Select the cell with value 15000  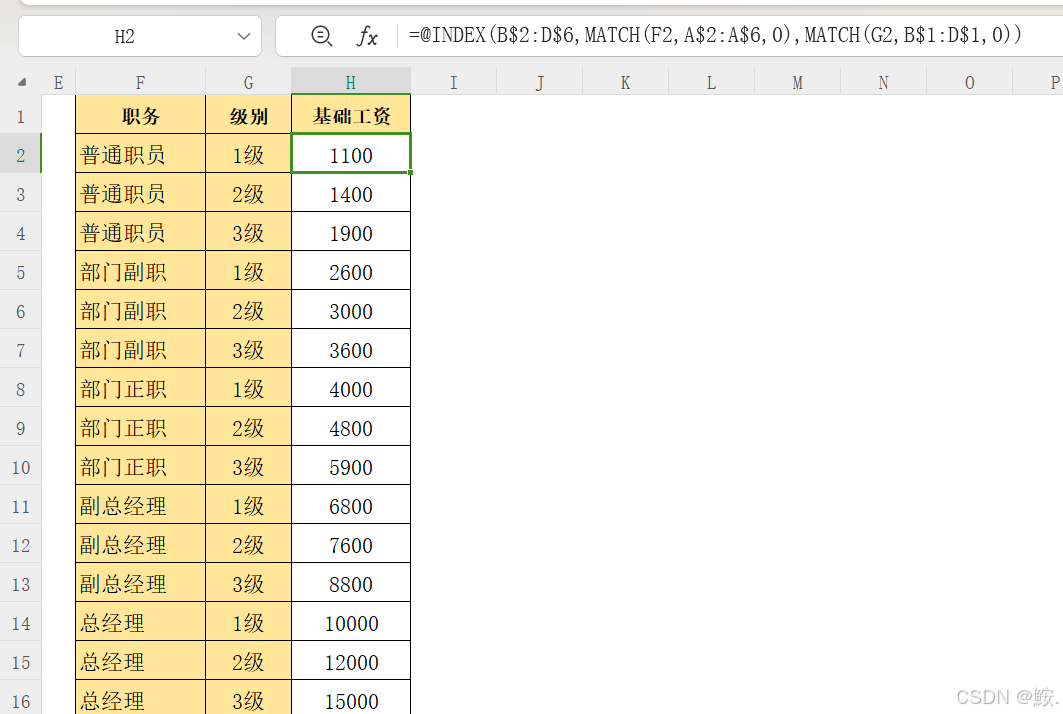click(351, 698)
